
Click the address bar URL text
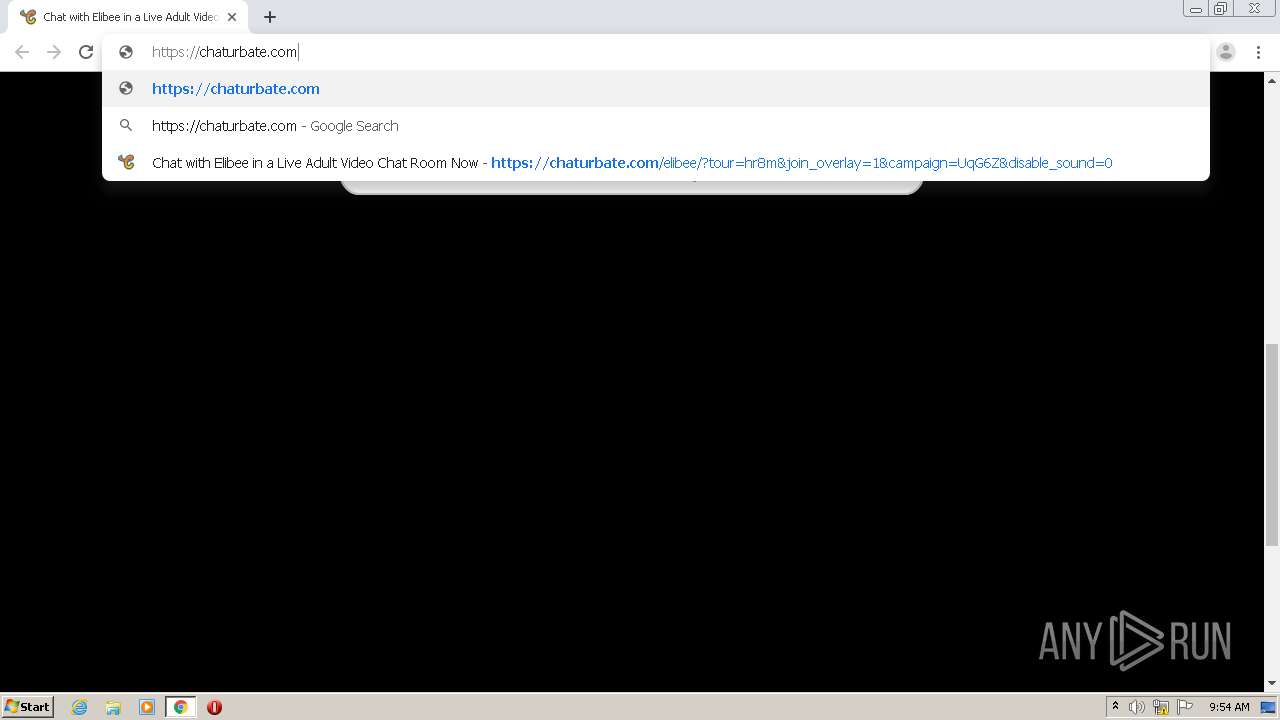(x=225, y=52)
